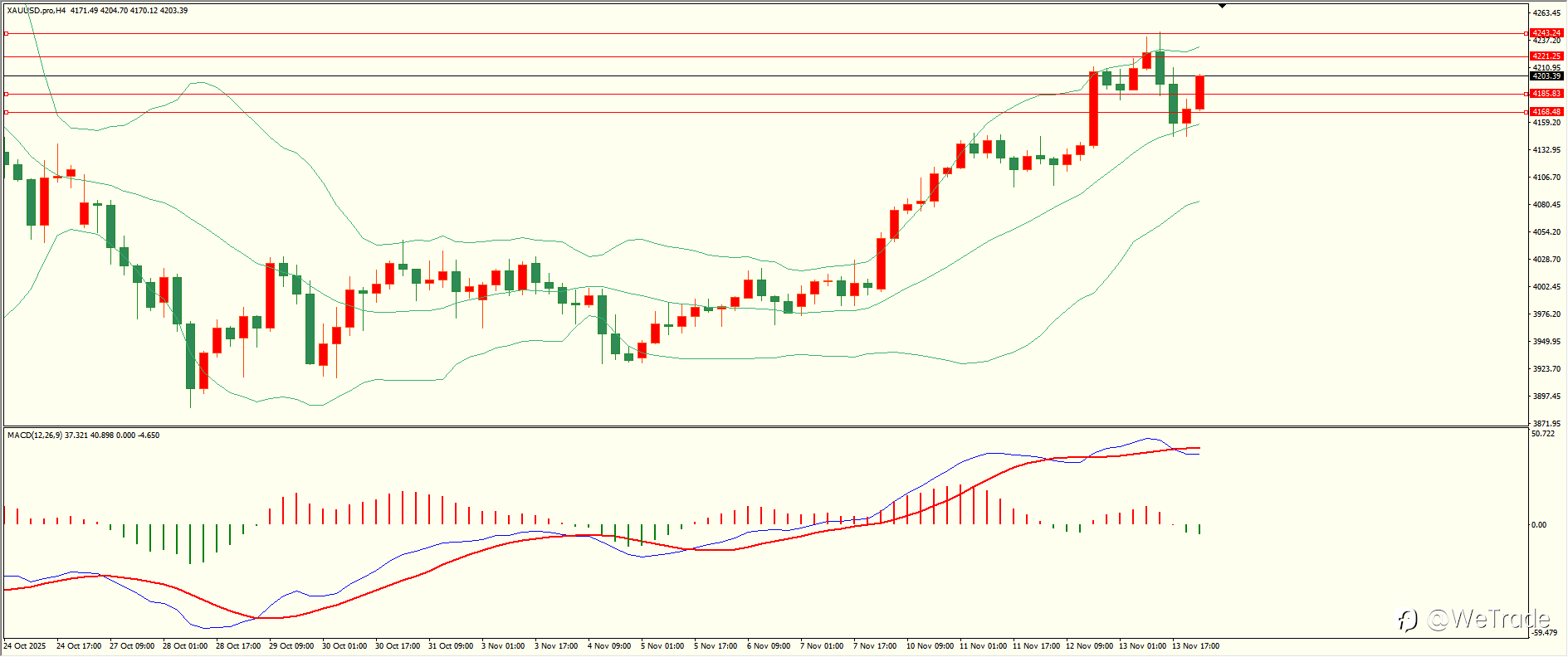Click the chart shift triangle marker at top
This screenshot has height=657, width=1568.
click(1222, 6)
